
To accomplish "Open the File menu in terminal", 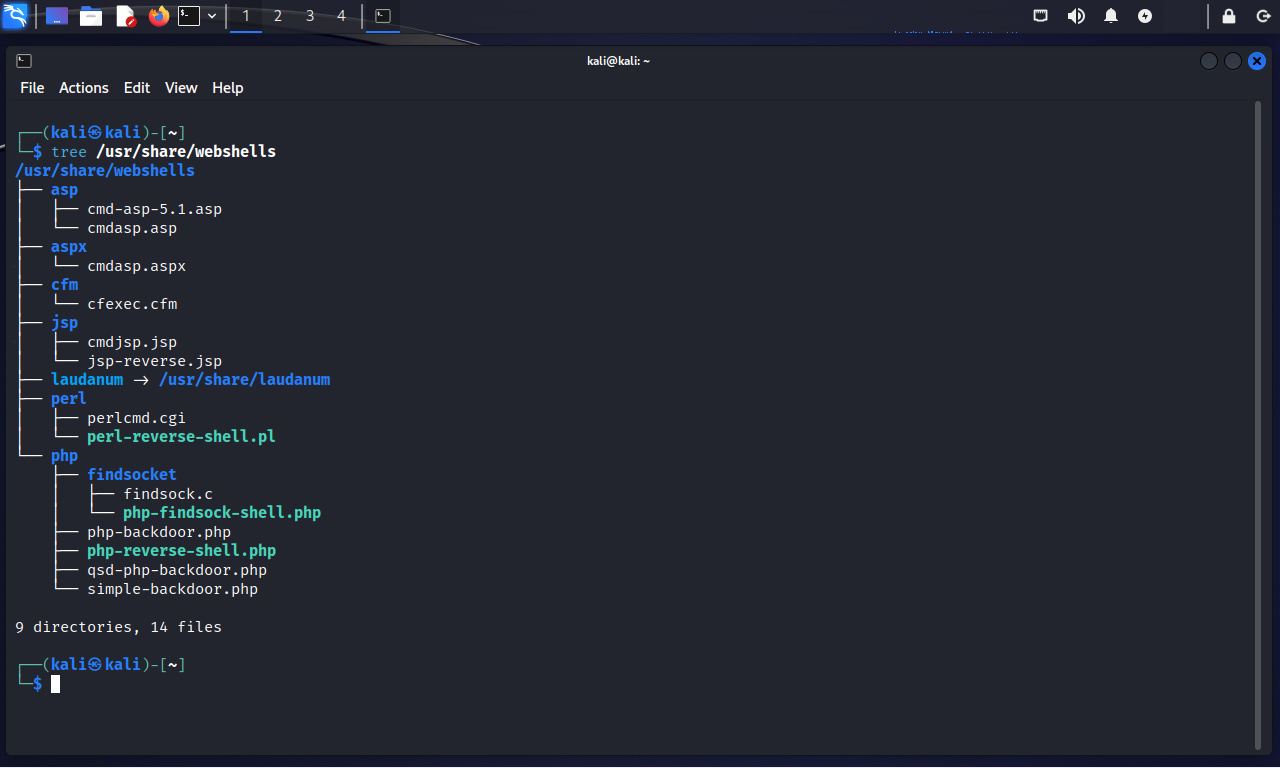I will [32, 88].
